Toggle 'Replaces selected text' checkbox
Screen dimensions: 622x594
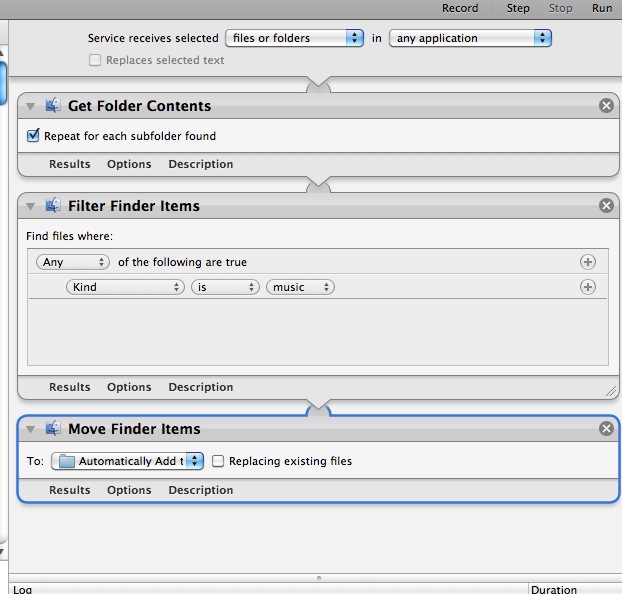(x=95, y=60)
